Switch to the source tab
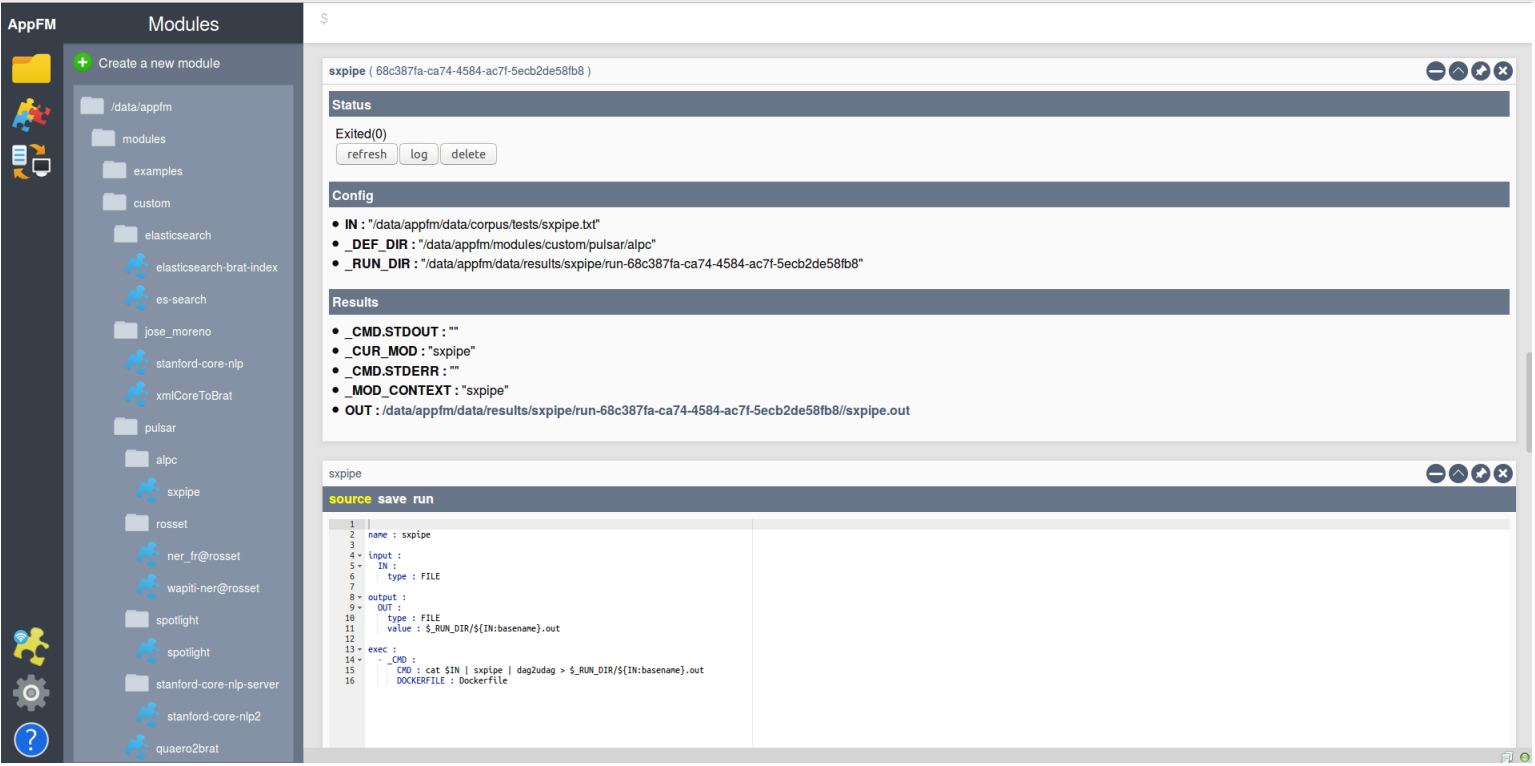 point(350,498)
